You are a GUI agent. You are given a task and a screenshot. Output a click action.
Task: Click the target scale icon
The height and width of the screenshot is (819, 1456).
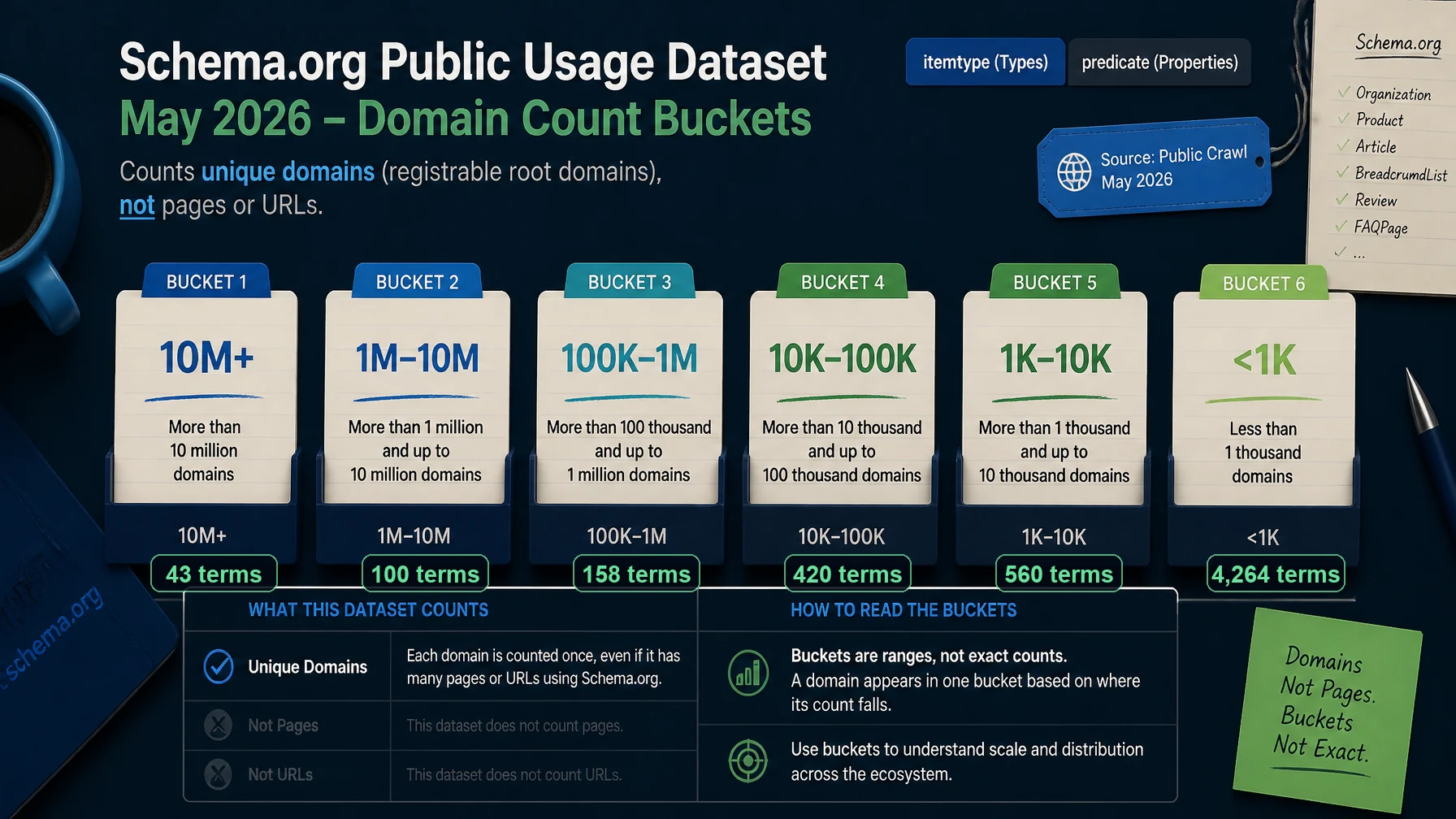(x=748, y=761)
